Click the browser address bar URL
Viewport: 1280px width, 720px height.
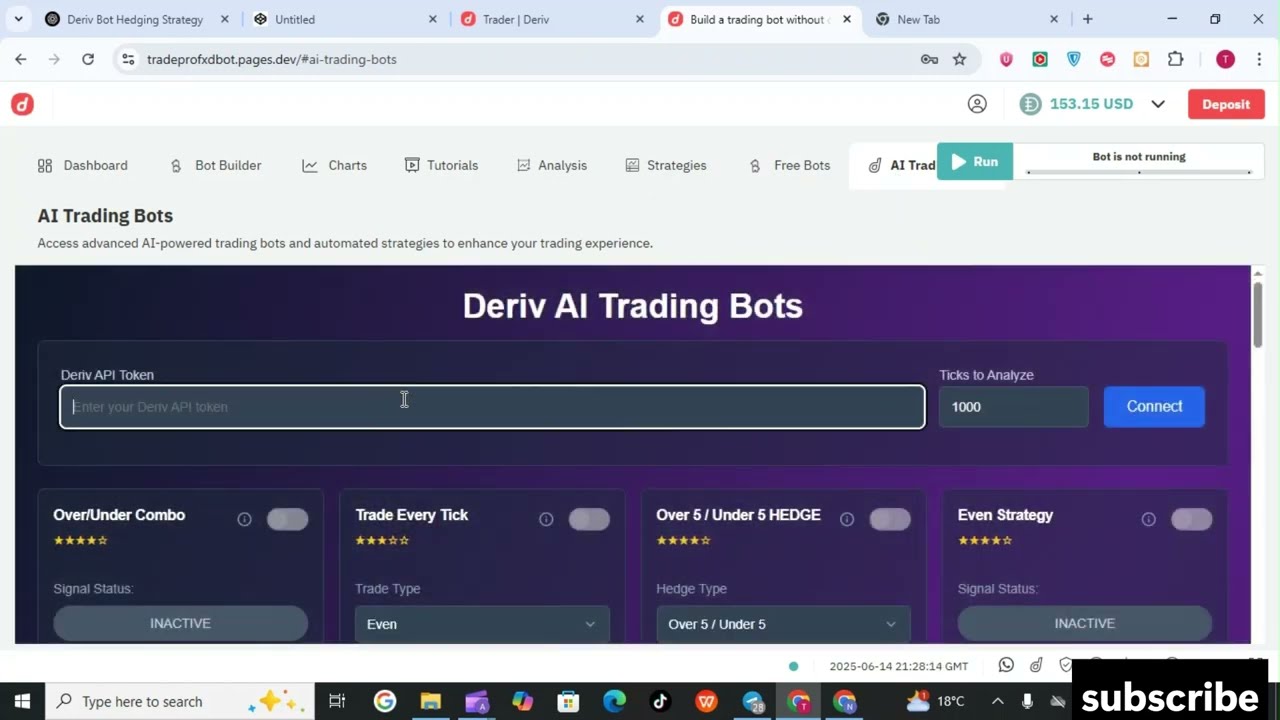pyautogui.click(x=272, y=59)
